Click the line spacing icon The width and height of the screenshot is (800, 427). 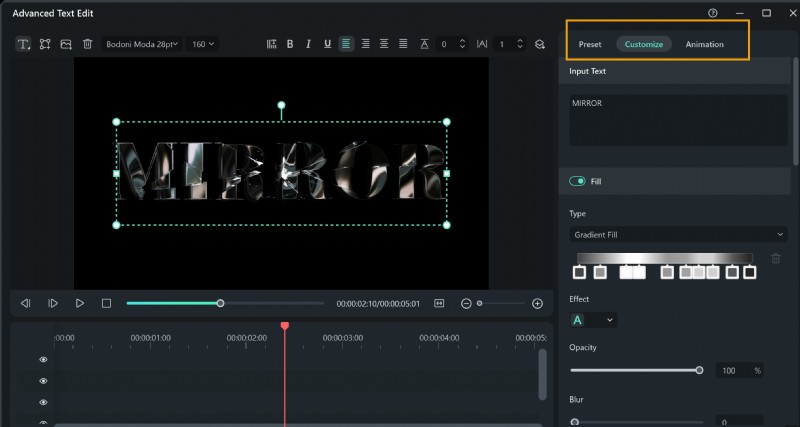point(424,44)
